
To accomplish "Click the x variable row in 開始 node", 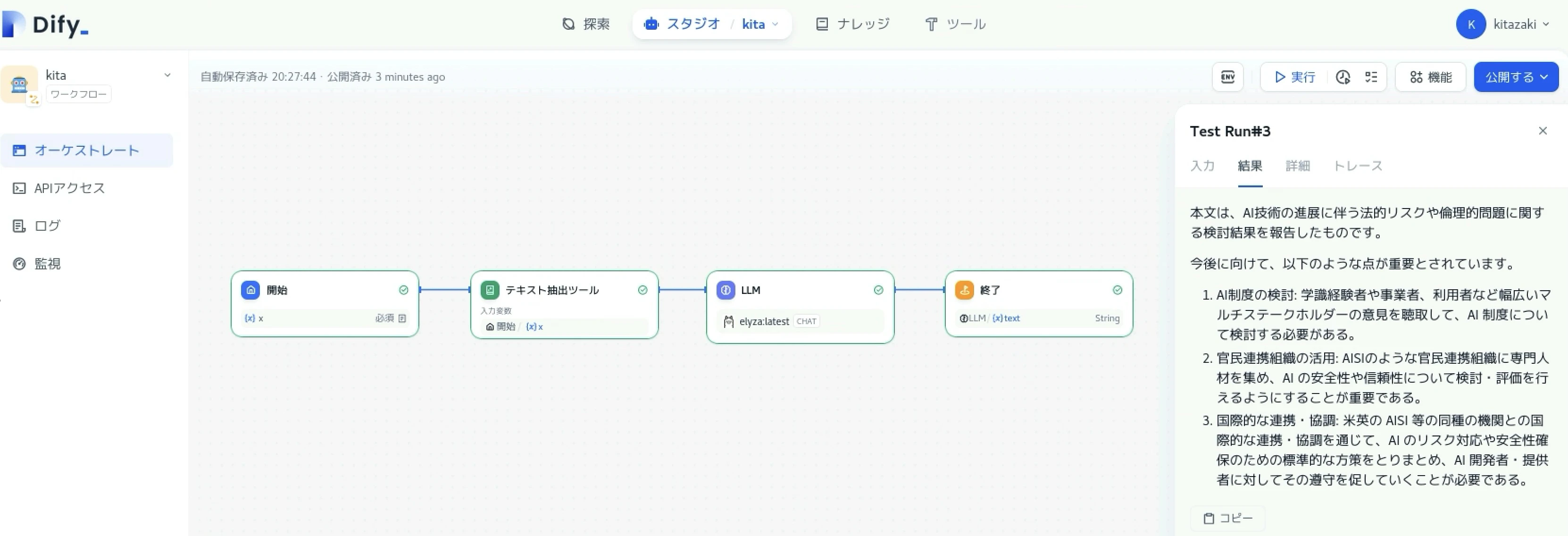I will click(x=325, y=318).
